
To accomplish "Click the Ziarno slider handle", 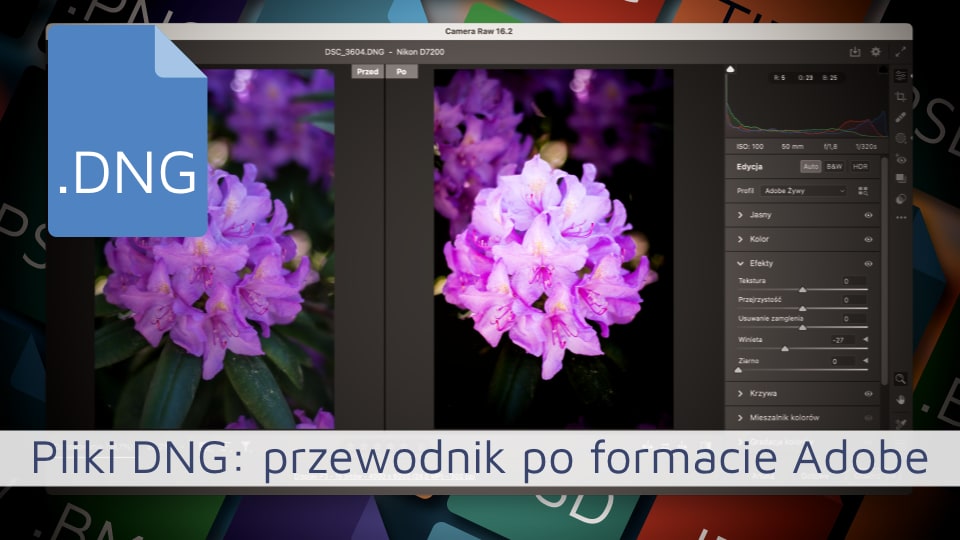I will pos(738,370).
